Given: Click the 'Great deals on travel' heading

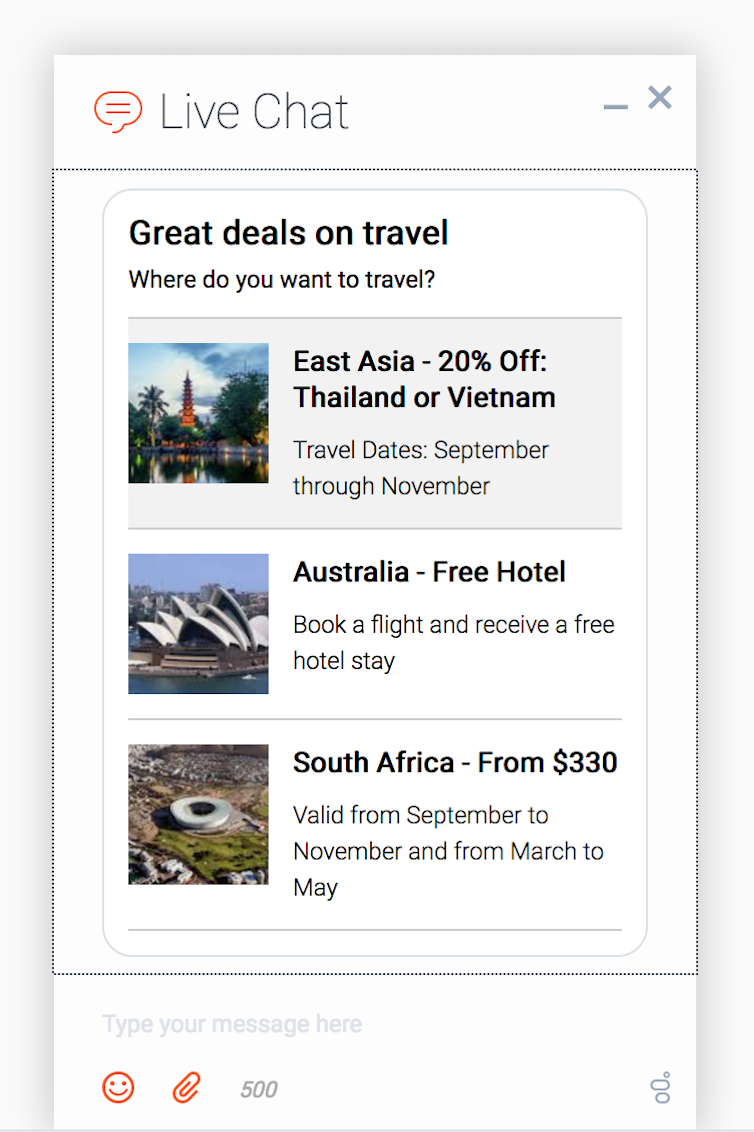Looking at the screenshot, I should pyautogui.click(x=288, y=233).
